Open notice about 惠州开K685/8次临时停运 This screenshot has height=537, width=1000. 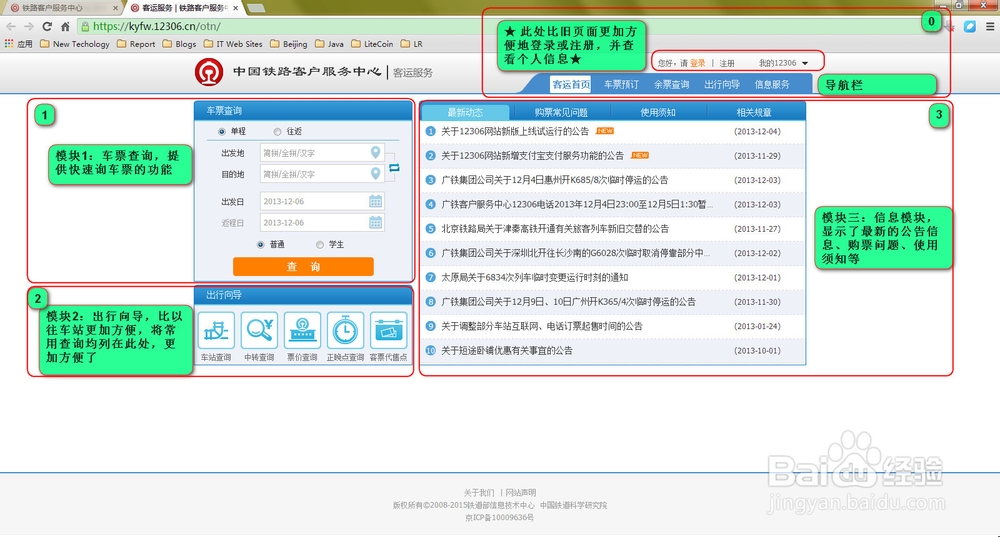(x=554, y=180)
